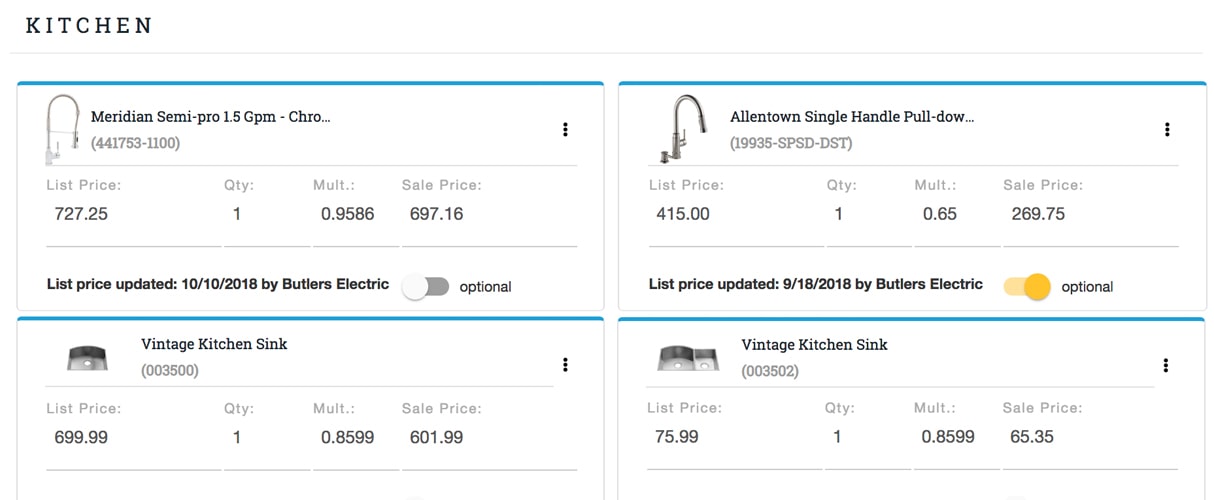Click the Allentown Single Handle Pull-down title

pyautogui.click(x=852, y=117)
